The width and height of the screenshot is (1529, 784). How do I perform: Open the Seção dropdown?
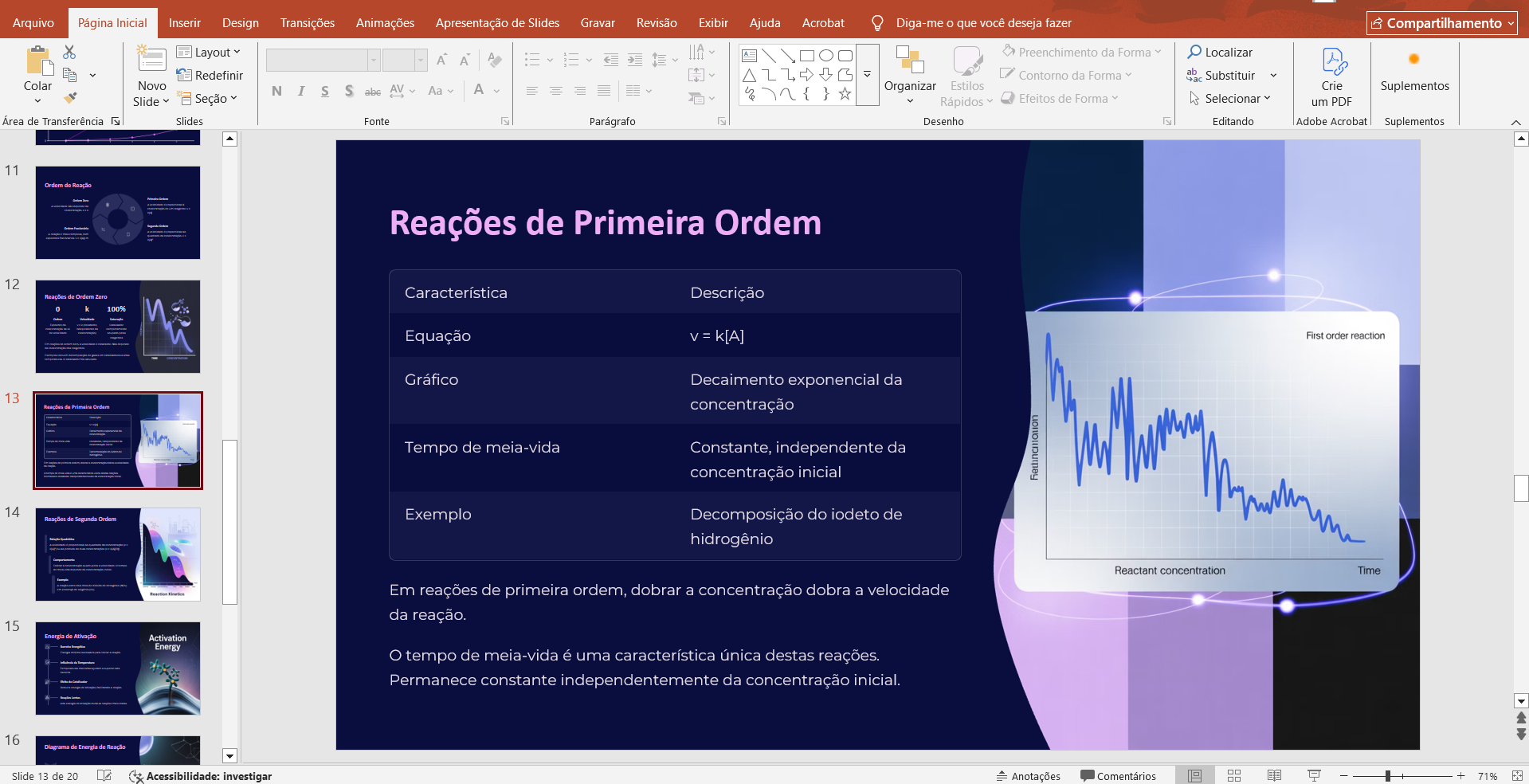(x=207, y=98)
